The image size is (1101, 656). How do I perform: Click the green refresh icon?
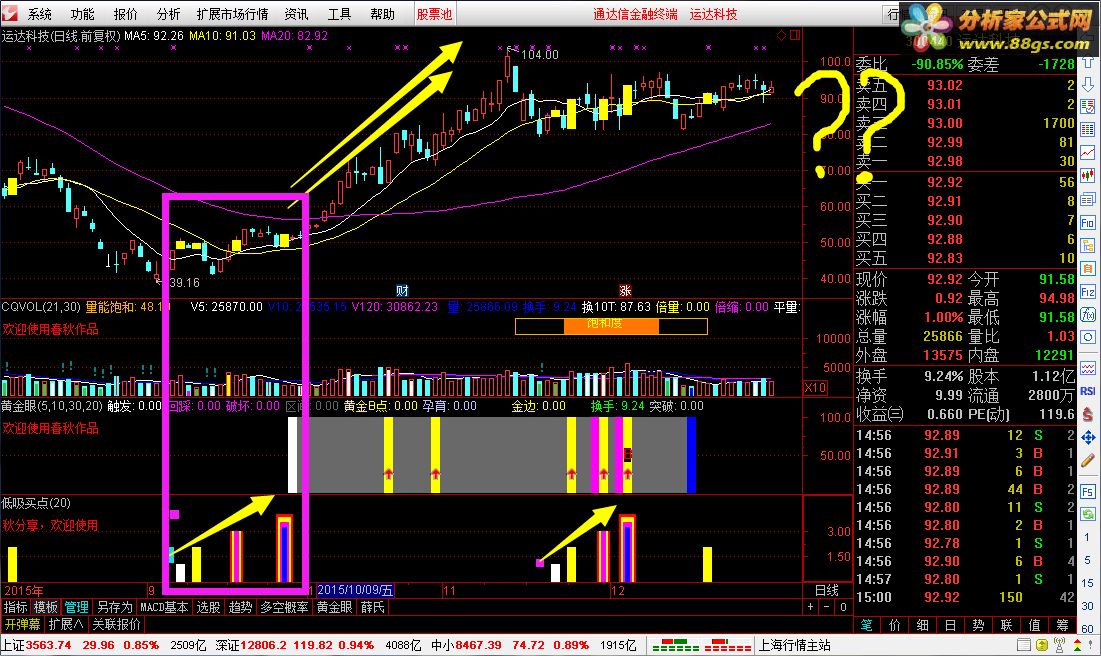pyautogui.click(x=1088, y=514)
